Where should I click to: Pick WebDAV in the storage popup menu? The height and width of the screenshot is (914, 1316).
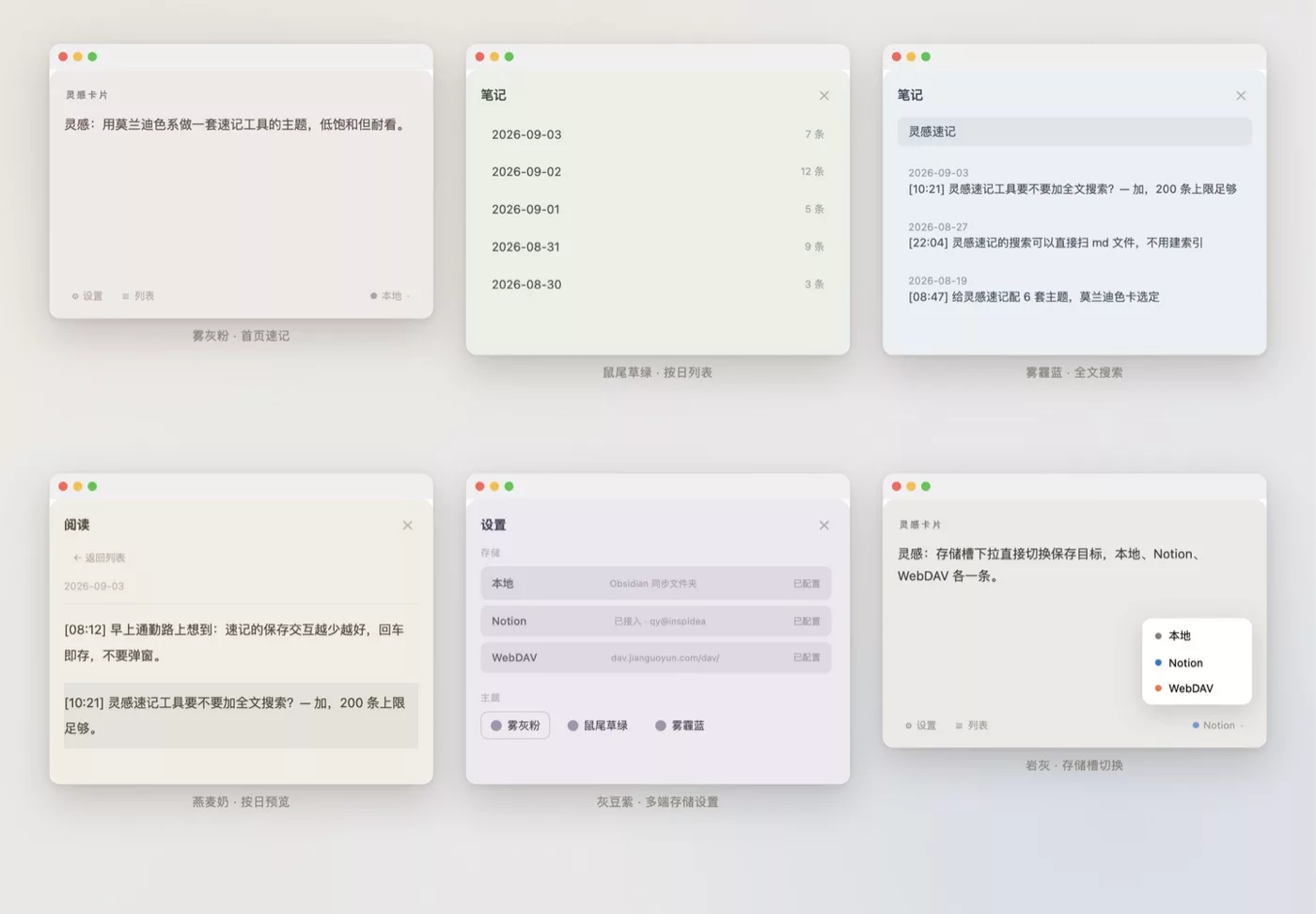[1197, 688]
